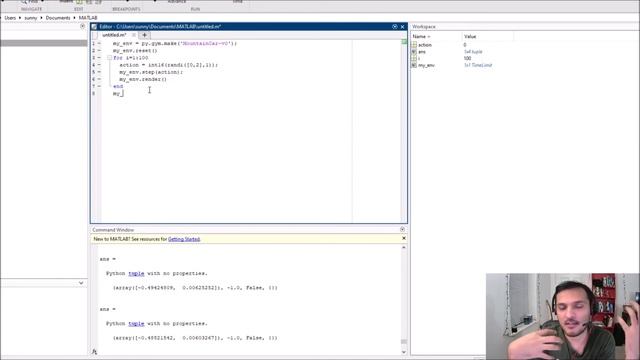Select the my_env variable icon in Workspace
The width and height of the screenshot is (640, 360).
click(x=414, y=65)
